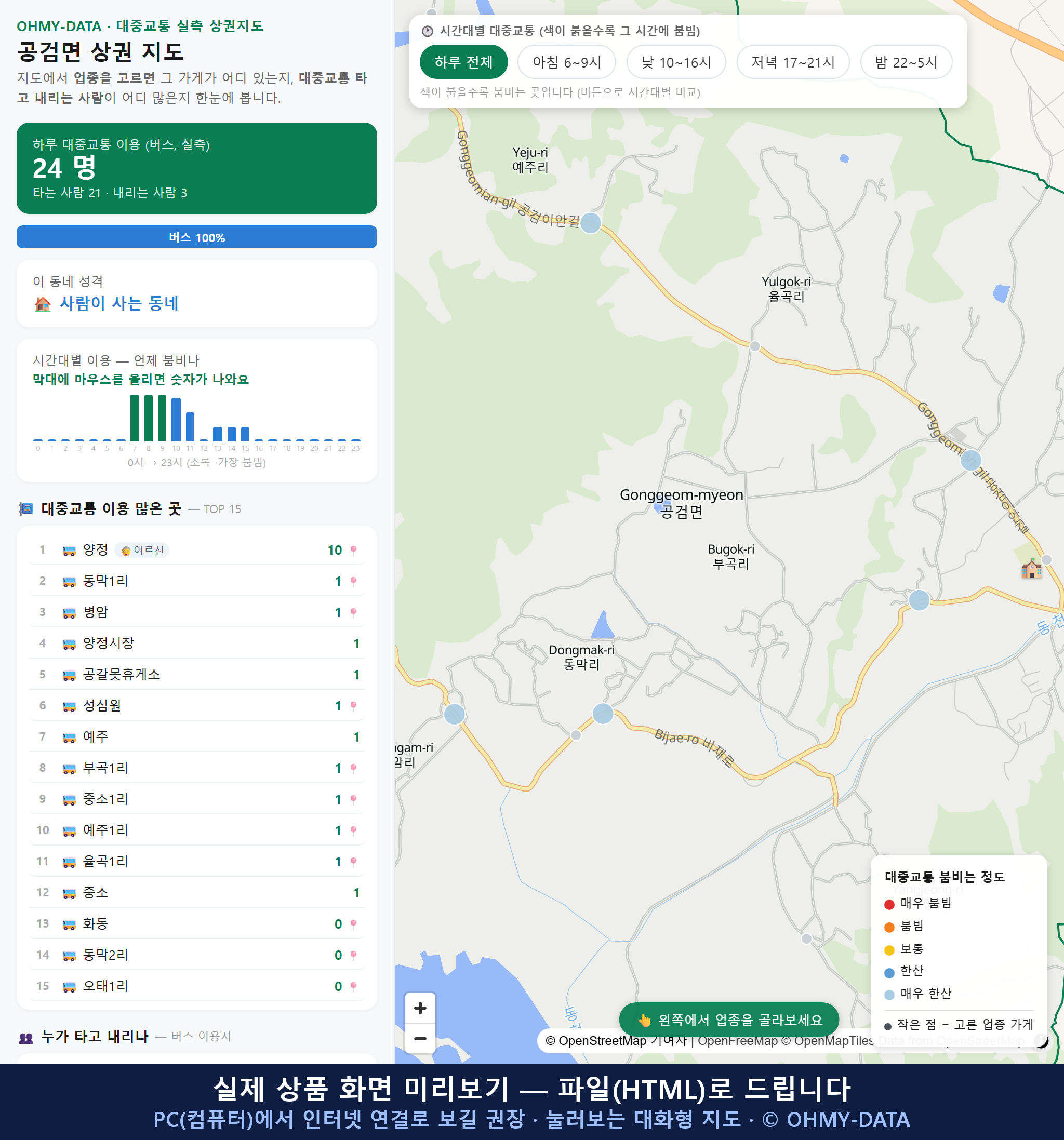Image resolution: width=1064 pixels, height=1140 pixels.
Task: Click the people icon beside 누가 타고 내리나
Action: [x=26, y=1037]
